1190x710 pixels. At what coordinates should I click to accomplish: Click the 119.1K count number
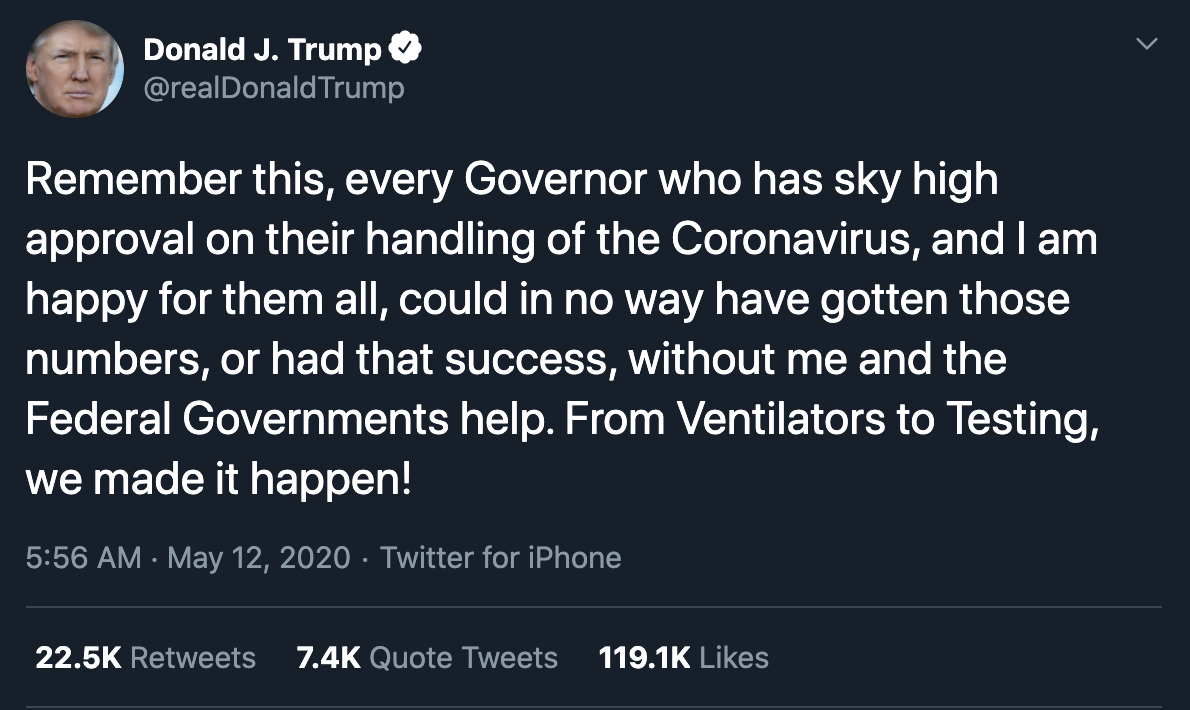pos(644,658)
